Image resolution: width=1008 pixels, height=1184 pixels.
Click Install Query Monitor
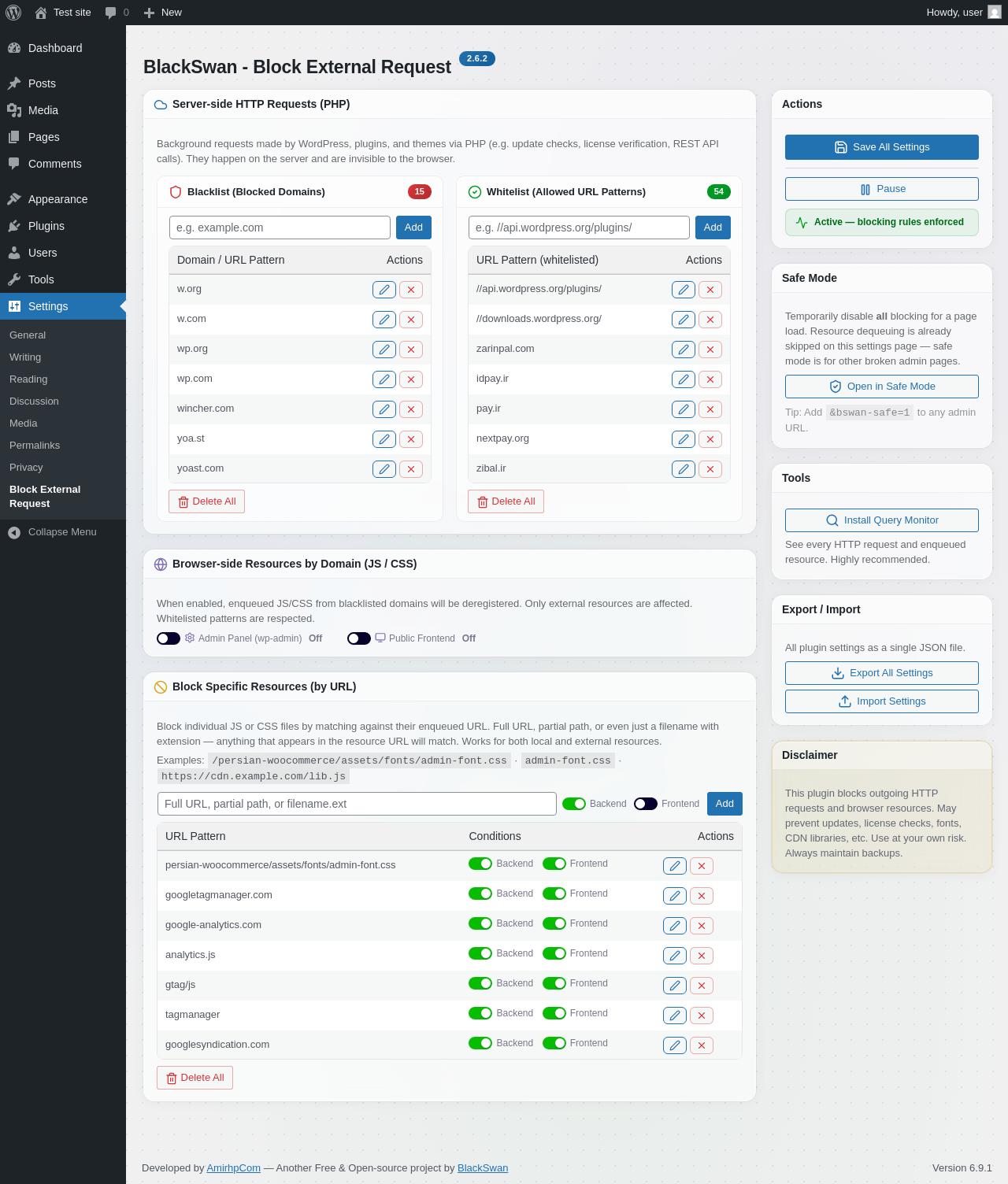[x=882, y=520]
